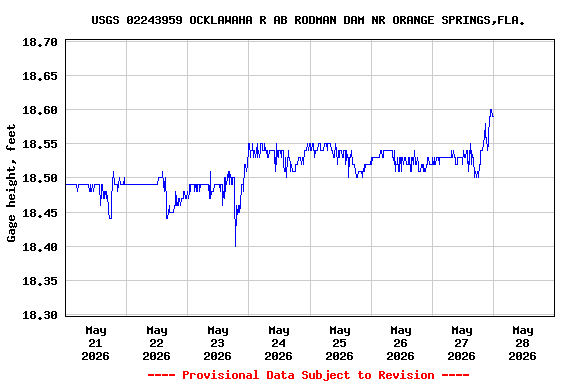Image resolution: width=576 pixels, height=384 pixels.
Task: Click the May 25 2026 date label
Action: (339, 343)
